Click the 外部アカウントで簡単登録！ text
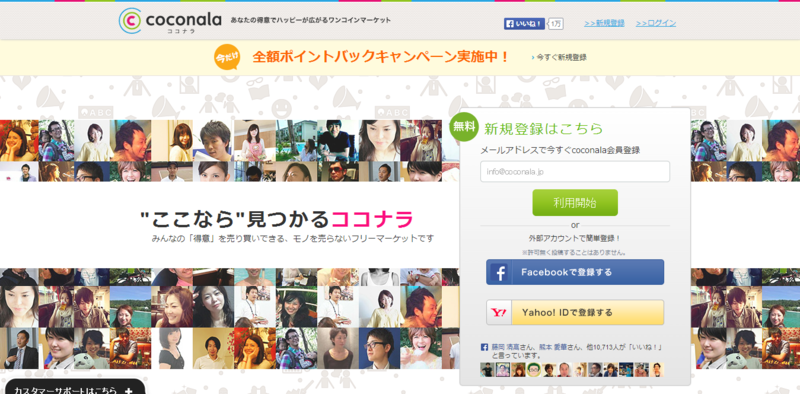This screenshot has width=800, height=394. pos(575,238)
